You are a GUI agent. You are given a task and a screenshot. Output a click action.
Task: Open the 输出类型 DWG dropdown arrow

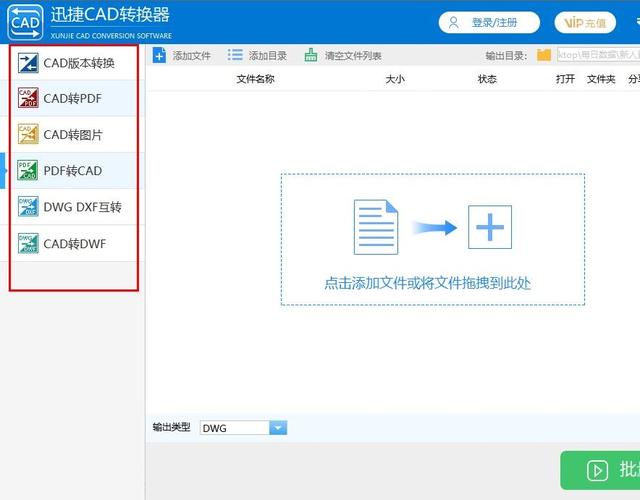coord(278,428)
